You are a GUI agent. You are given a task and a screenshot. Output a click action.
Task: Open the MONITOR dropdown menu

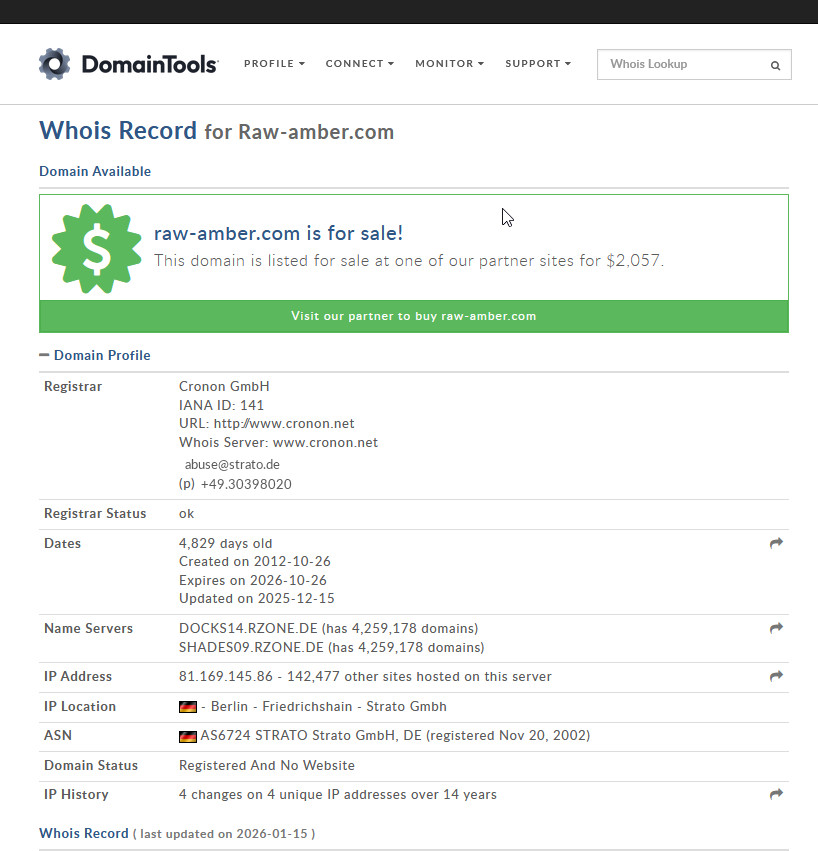click(449, 63)
